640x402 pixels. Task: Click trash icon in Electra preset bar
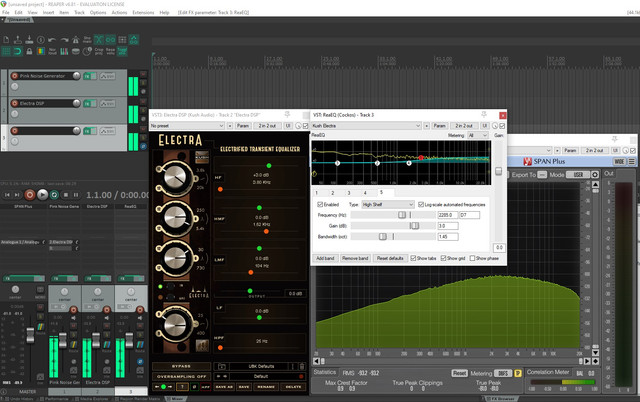[x=302, y=366]
